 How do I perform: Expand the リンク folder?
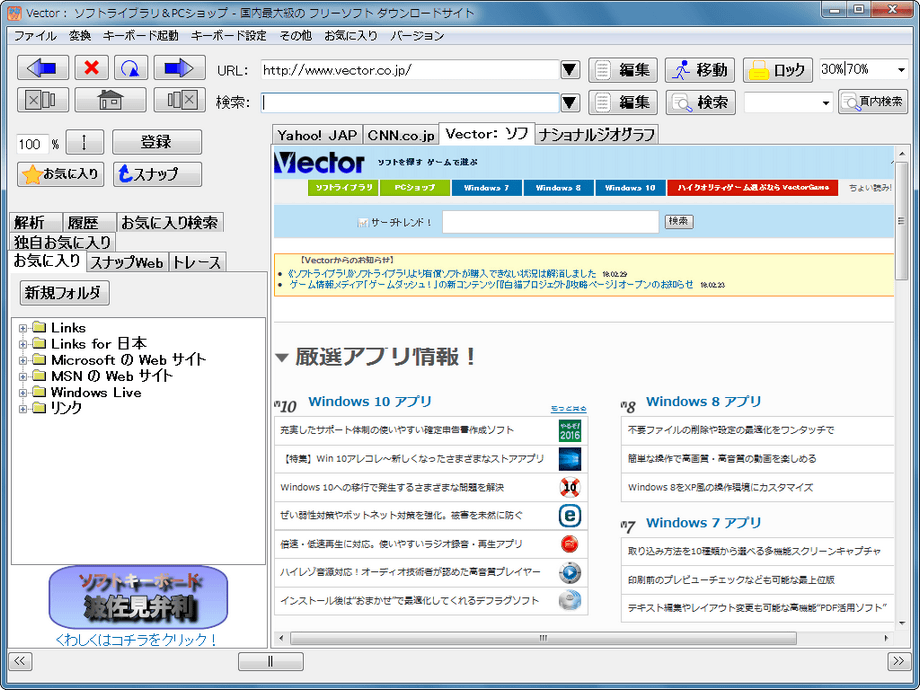click(x=23, y=408)
